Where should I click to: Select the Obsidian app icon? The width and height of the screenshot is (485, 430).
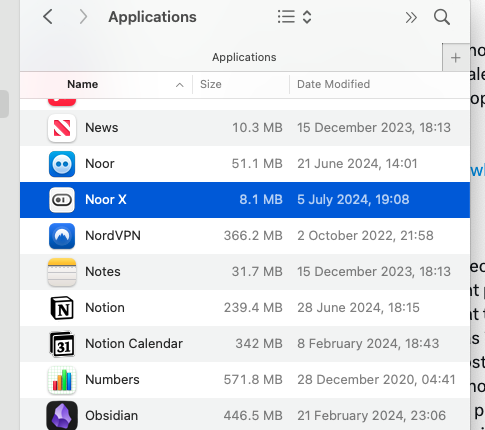tap(62, 416)
